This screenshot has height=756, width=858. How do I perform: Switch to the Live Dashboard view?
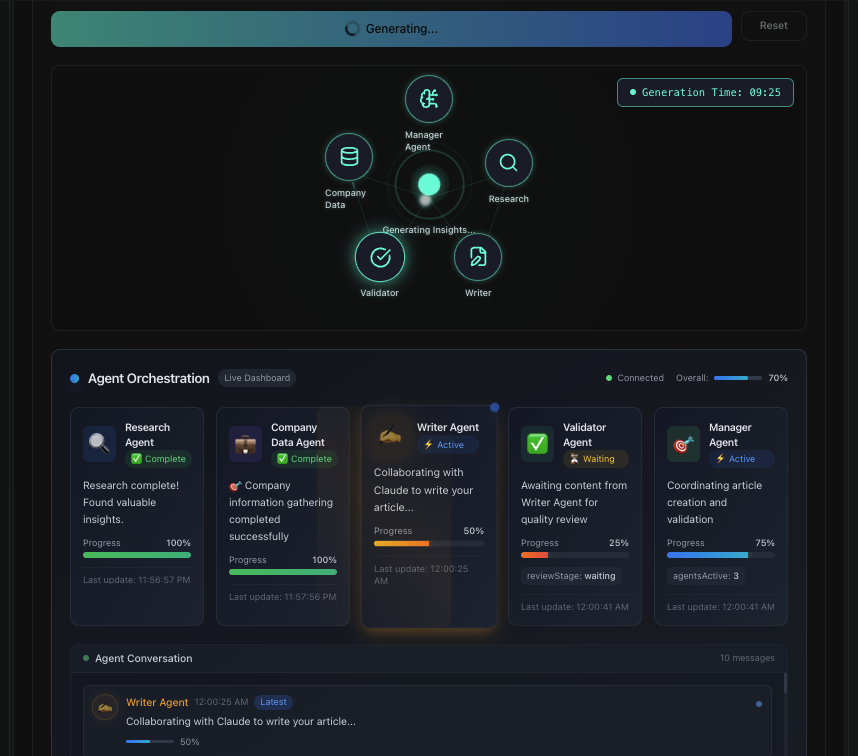pos(256,378)
